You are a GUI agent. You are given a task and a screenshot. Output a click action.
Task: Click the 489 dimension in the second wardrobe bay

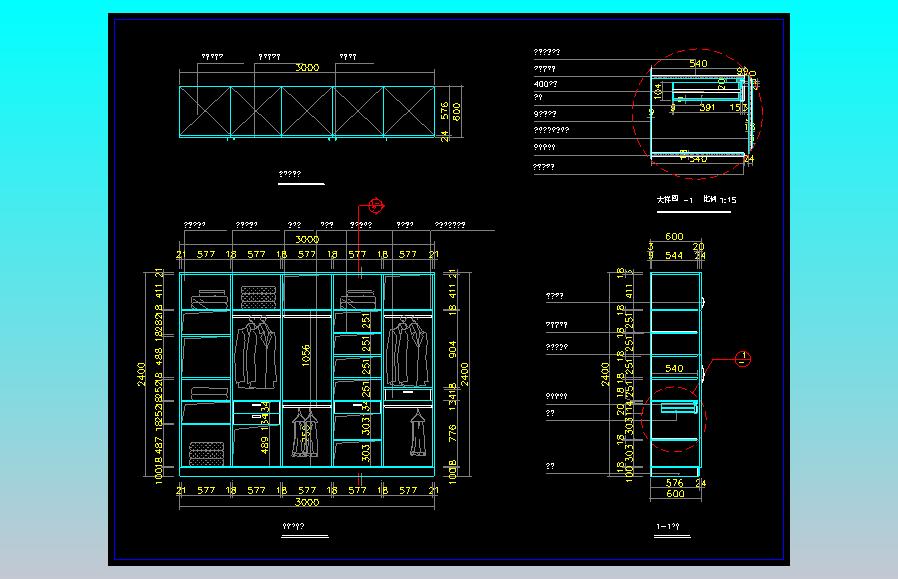(x=265, y=446)
